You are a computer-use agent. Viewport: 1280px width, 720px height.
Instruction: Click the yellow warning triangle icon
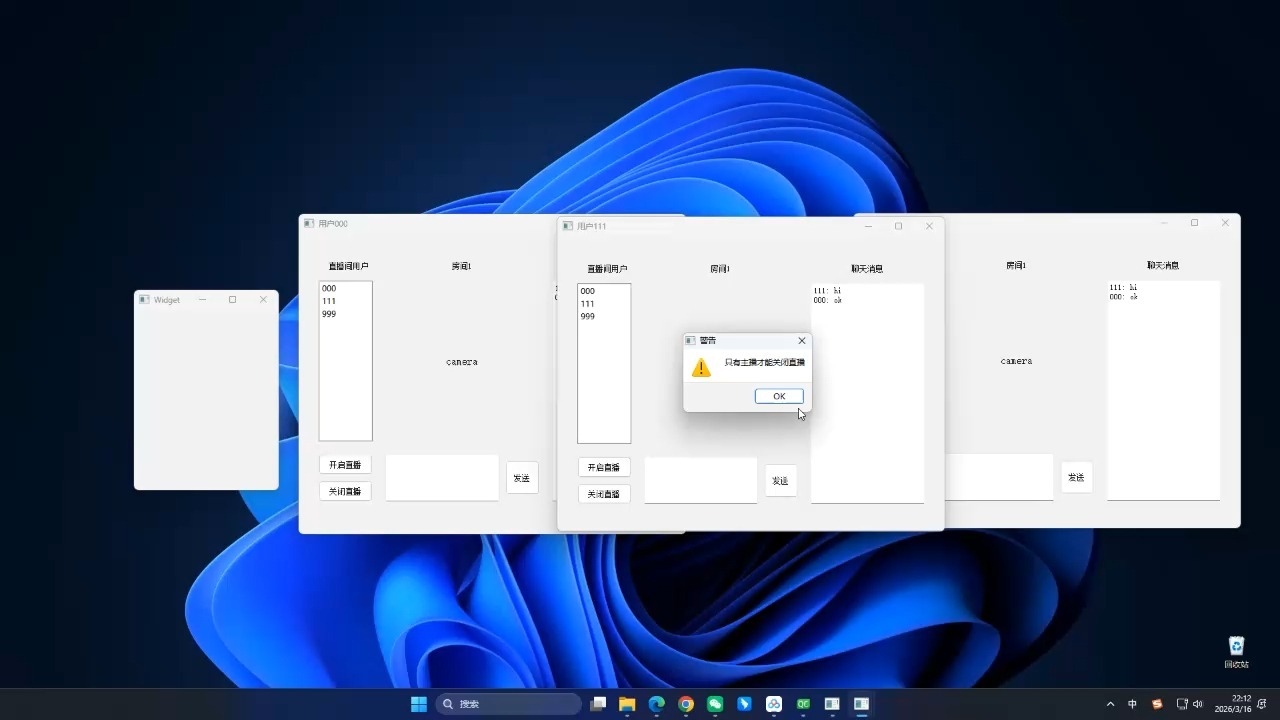[701, 367]
